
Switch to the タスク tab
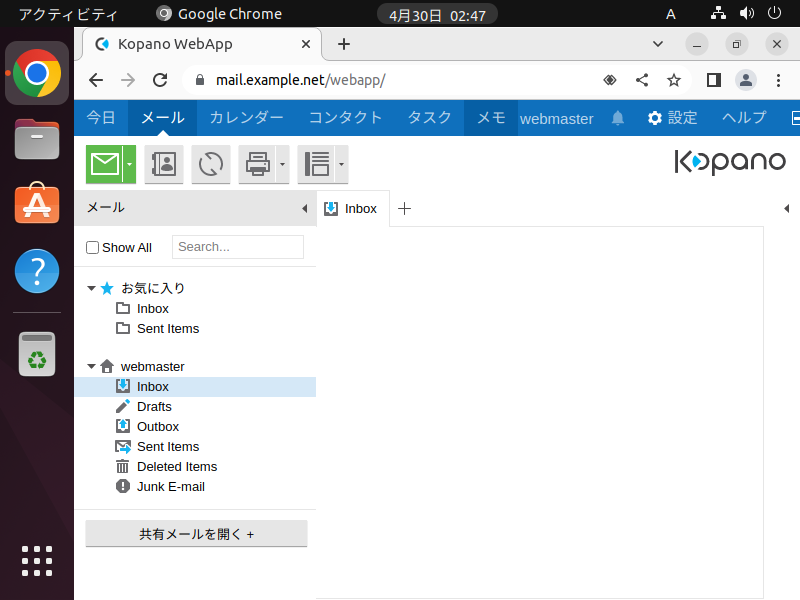coord(430,118)
